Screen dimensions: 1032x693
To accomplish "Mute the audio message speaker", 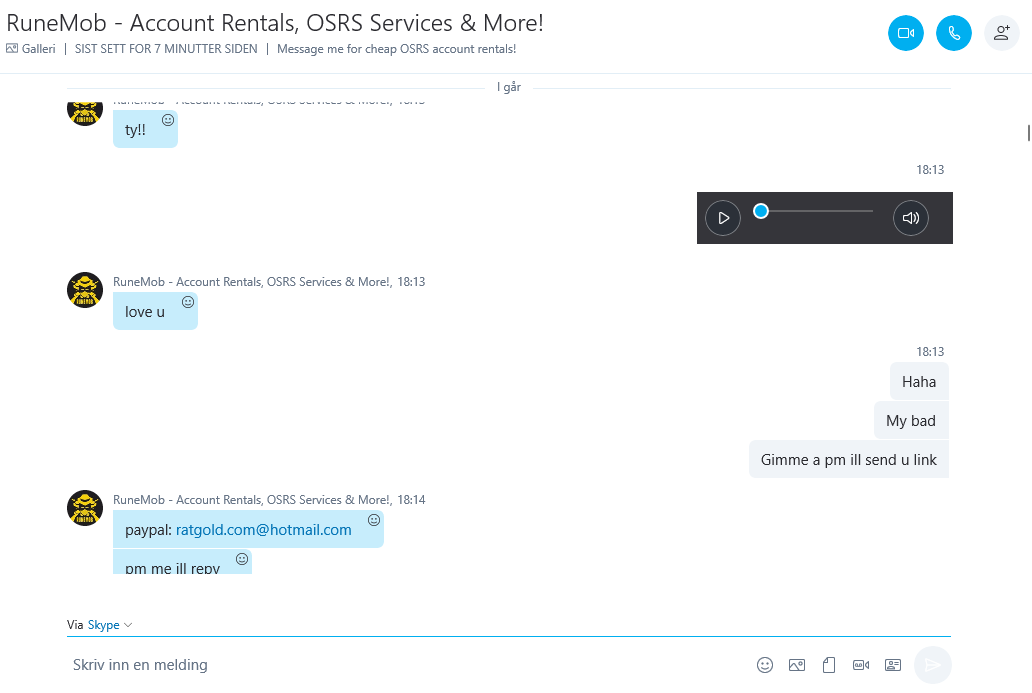I will pos(911,218).
